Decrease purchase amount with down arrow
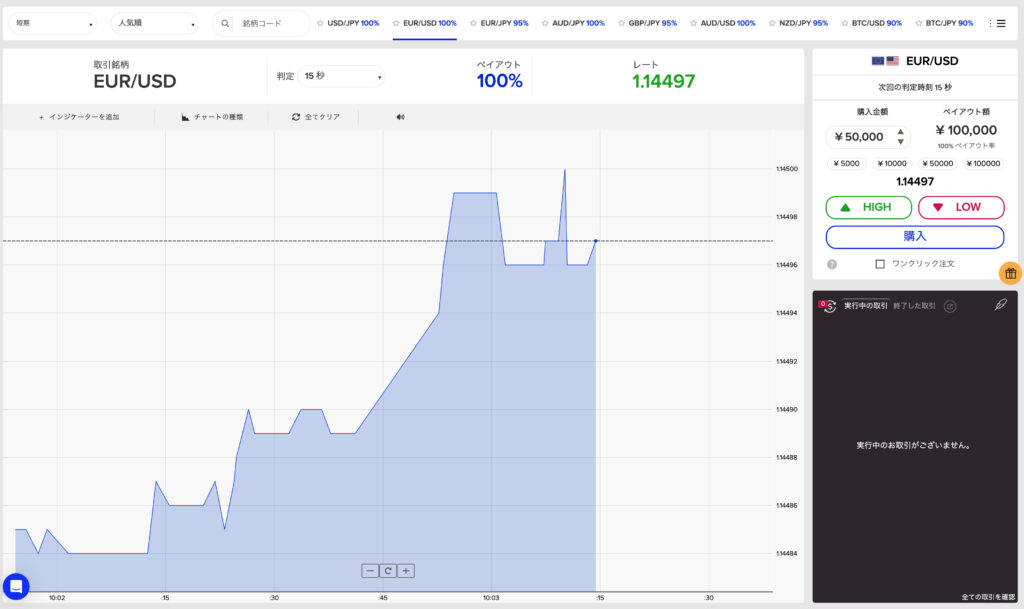The image size is (1024, 609). point(901,142)
